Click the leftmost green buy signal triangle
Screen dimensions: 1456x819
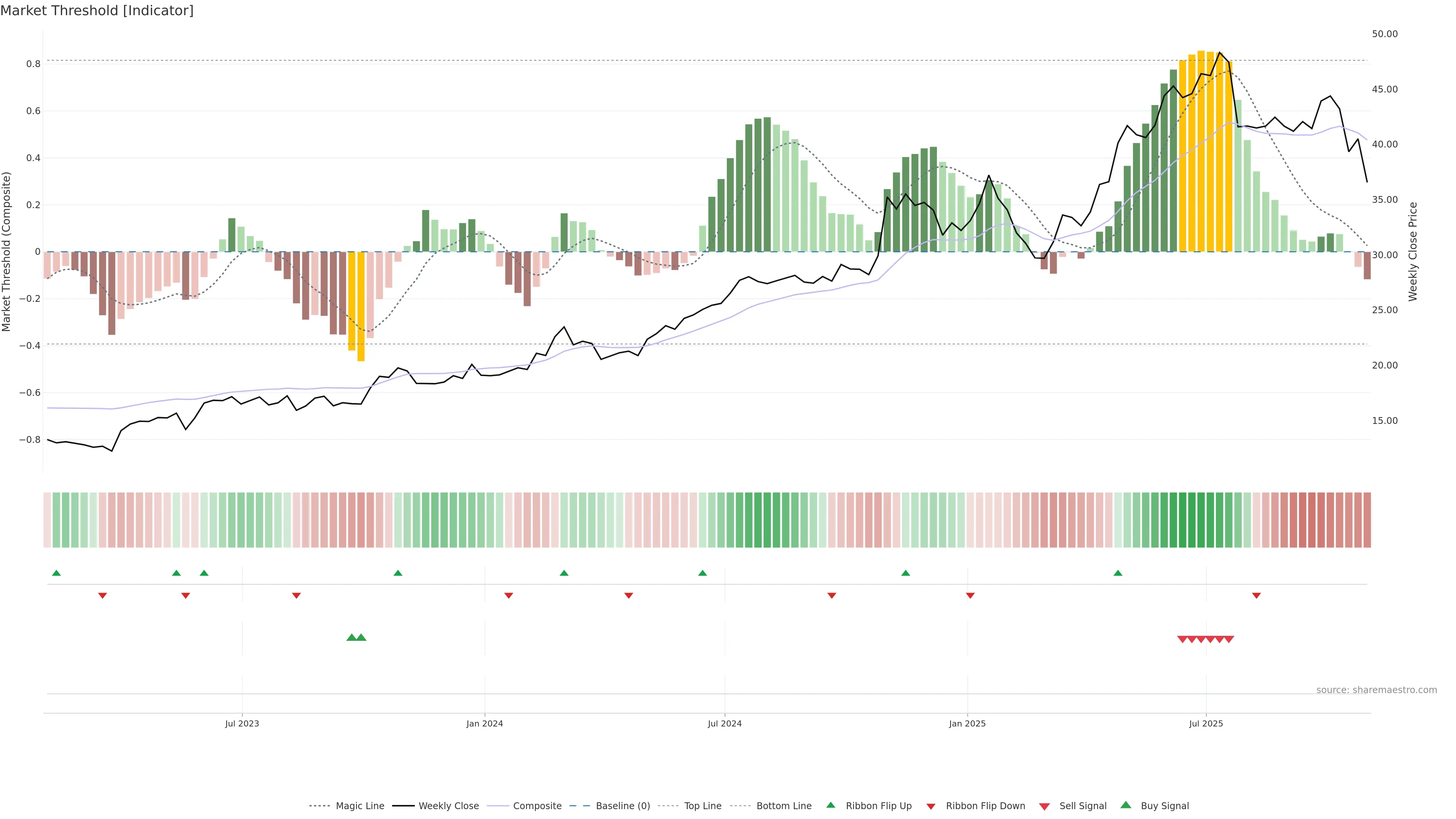point(351,637)
